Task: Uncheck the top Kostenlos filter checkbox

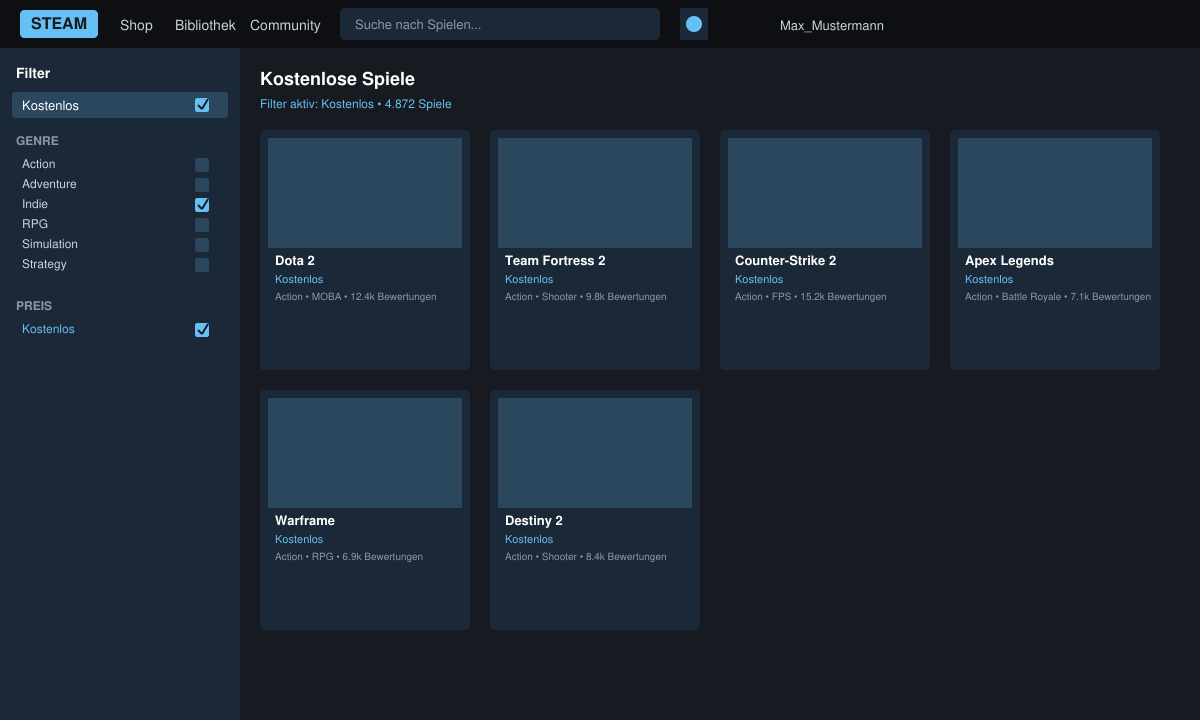Action: pos(202,105)
